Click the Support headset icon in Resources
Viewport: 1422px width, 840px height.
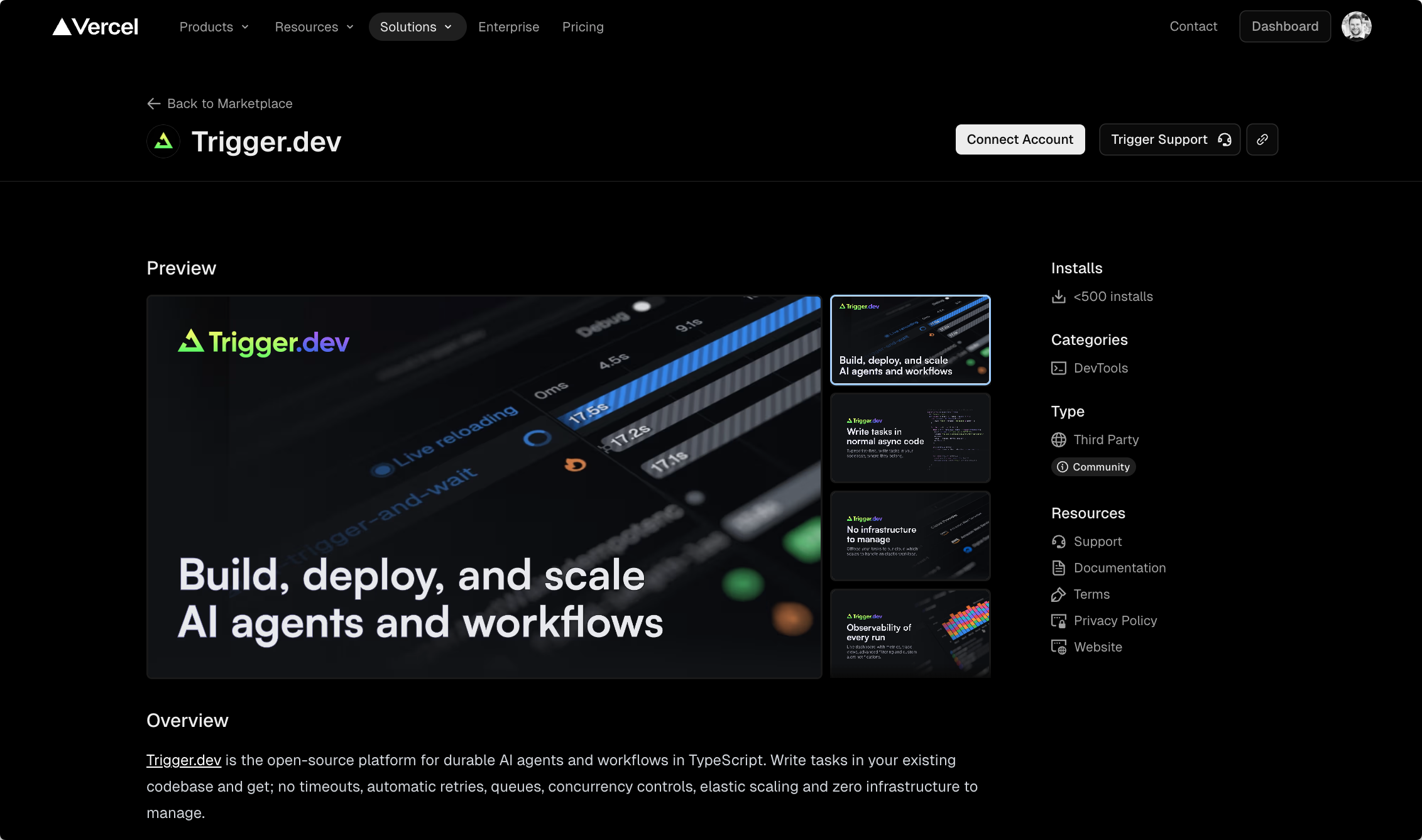click(x=1059, y=542)
